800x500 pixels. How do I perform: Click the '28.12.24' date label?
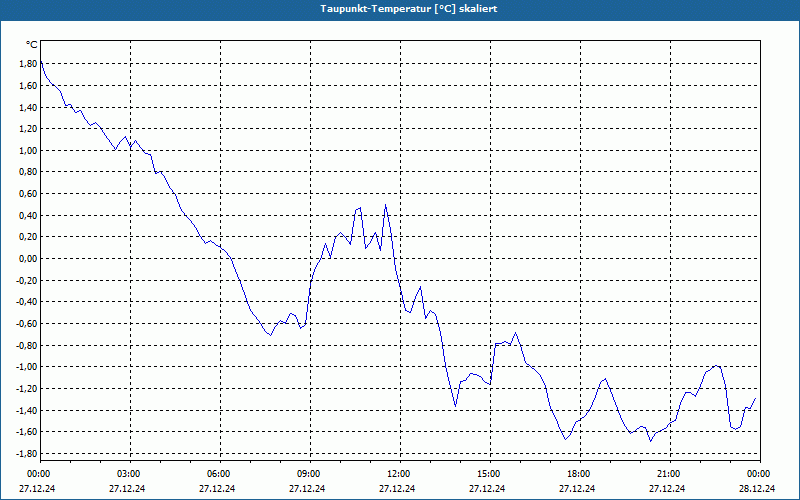tap(757, 488)
